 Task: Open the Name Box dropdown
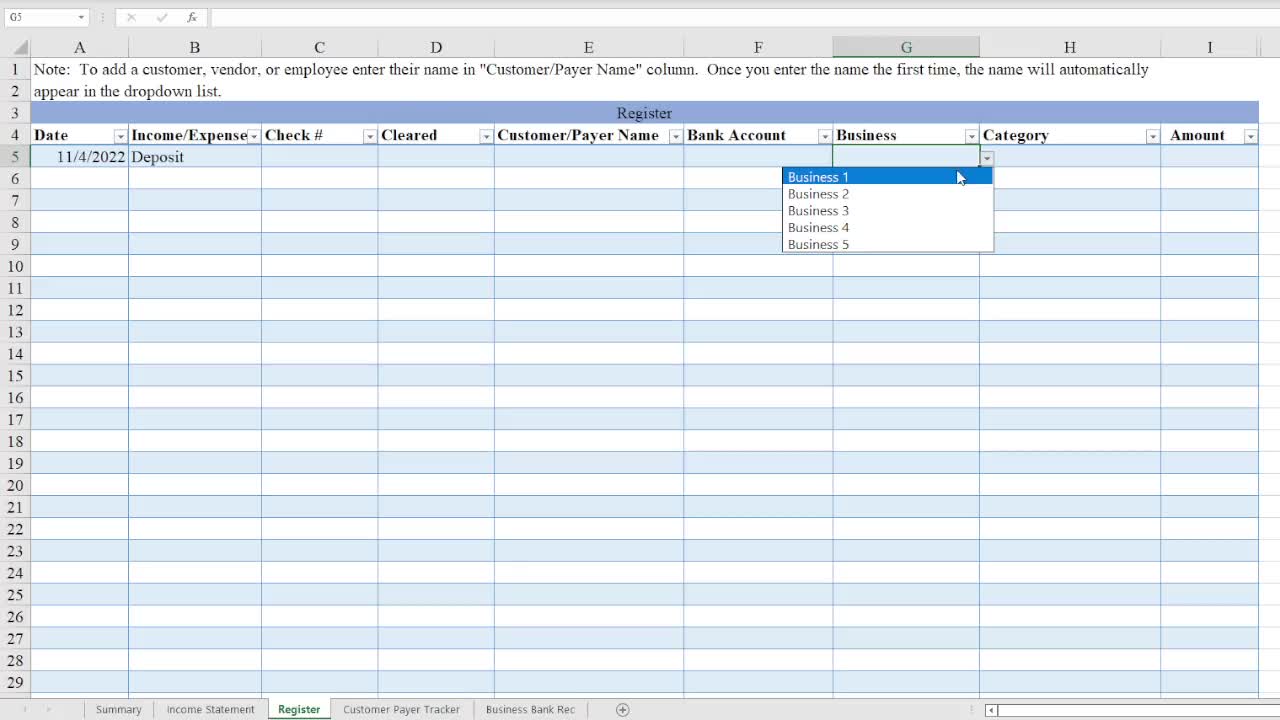tap(79, 17)
